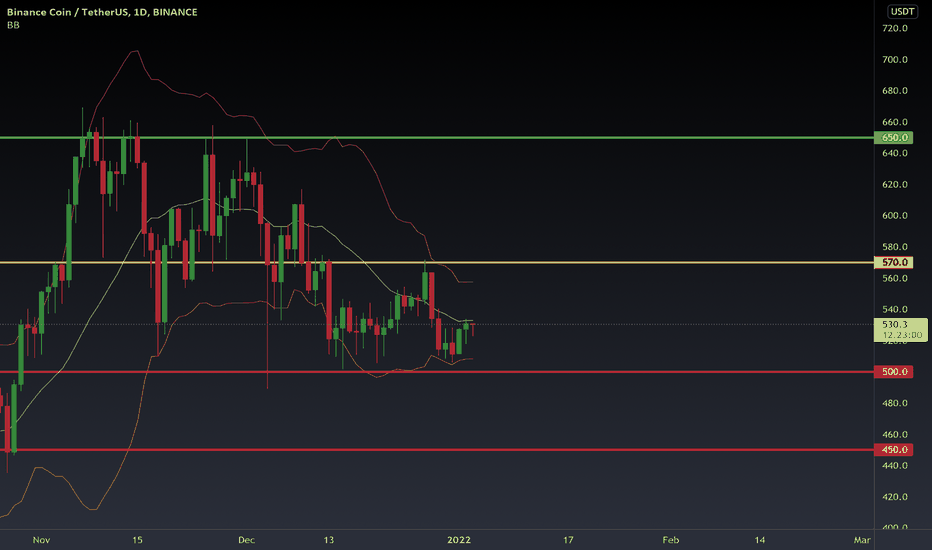Image resolution: width=932 pixels, height=550 pixels.
Task: Click the 15 date label on time axis
Action: (x=137, y=540)
